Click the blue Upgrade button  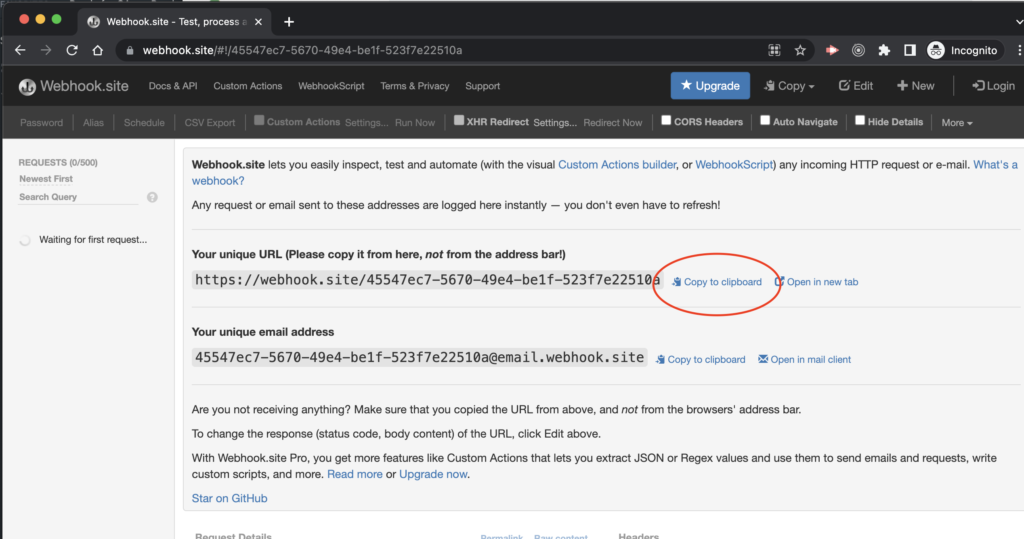[x=710, y=86]
